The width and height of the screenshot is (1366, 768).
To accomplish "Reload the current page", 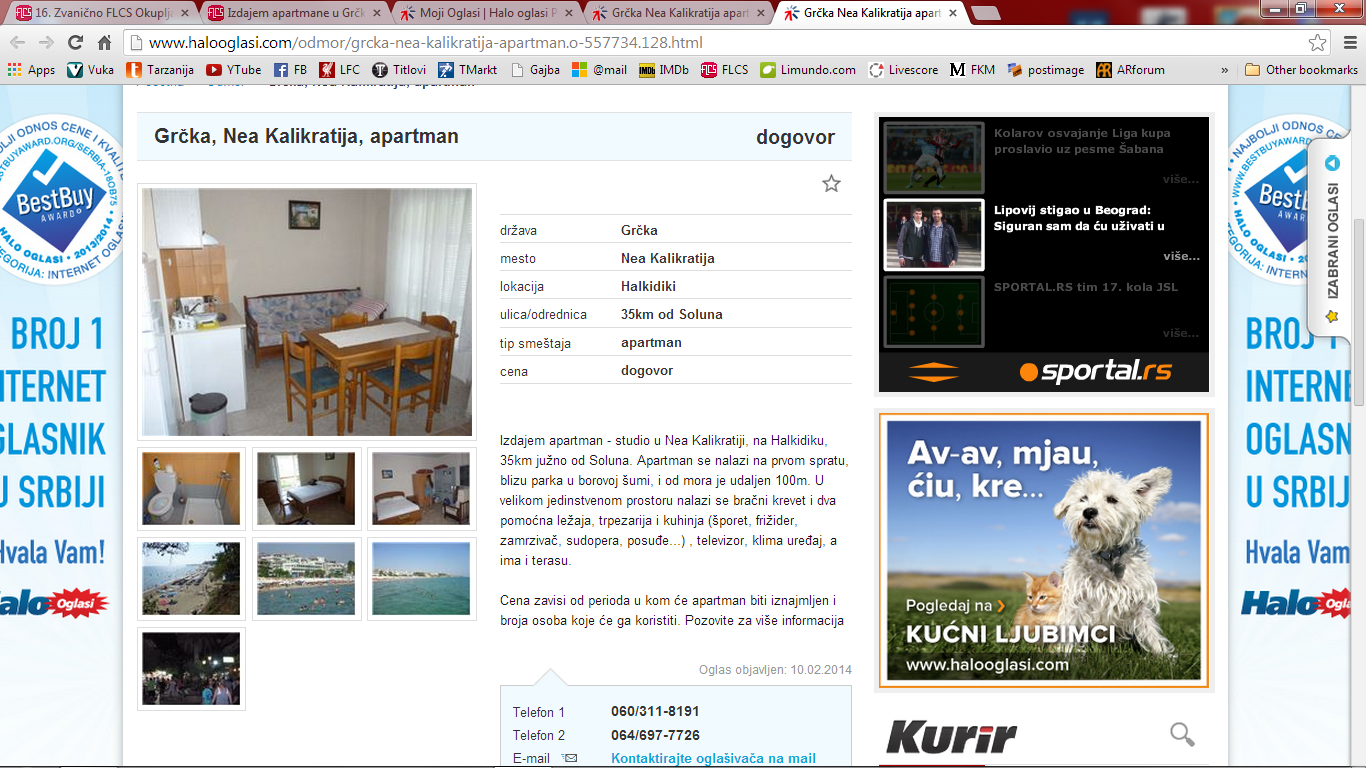I will point(75,43).
